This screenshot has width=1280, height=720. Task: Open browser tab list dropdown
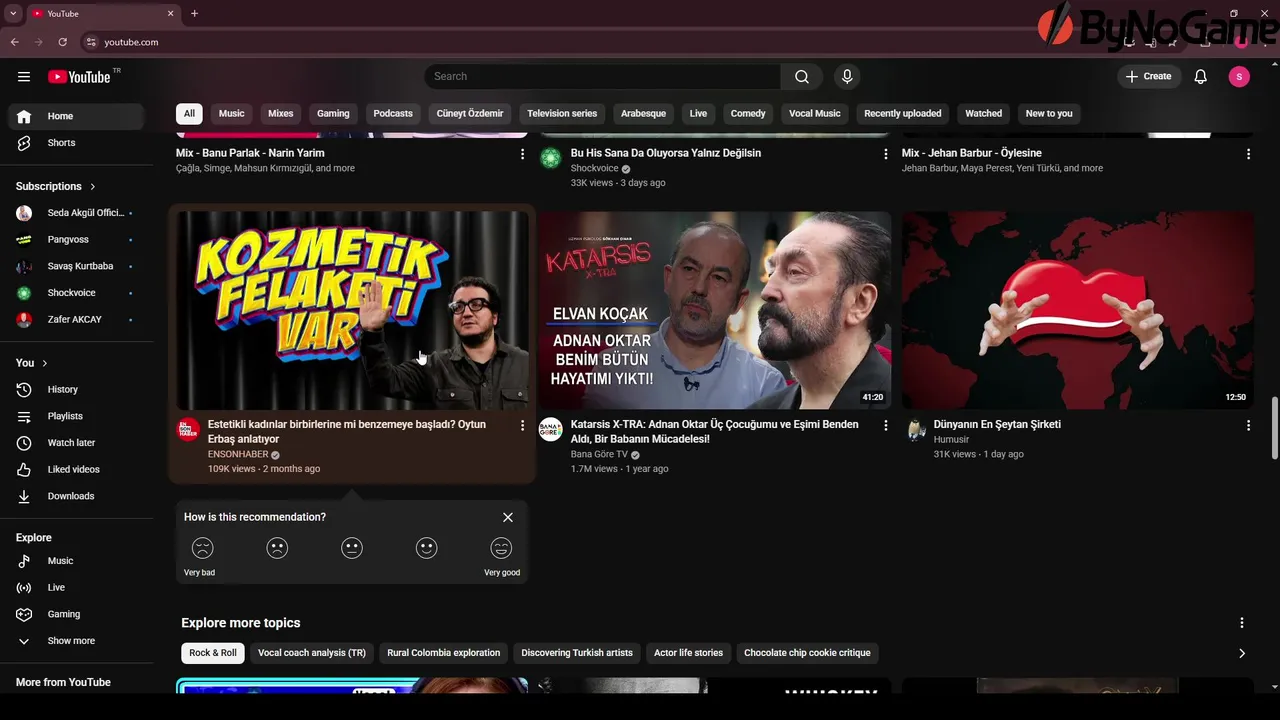(x=13, y=13)
